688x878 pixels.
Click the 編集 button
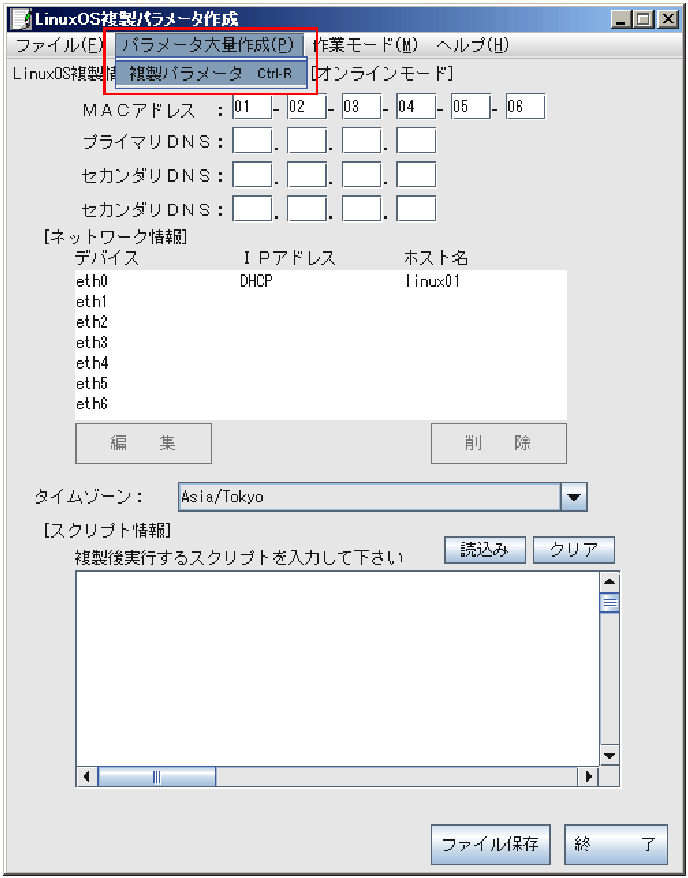[x=143, y=443]
